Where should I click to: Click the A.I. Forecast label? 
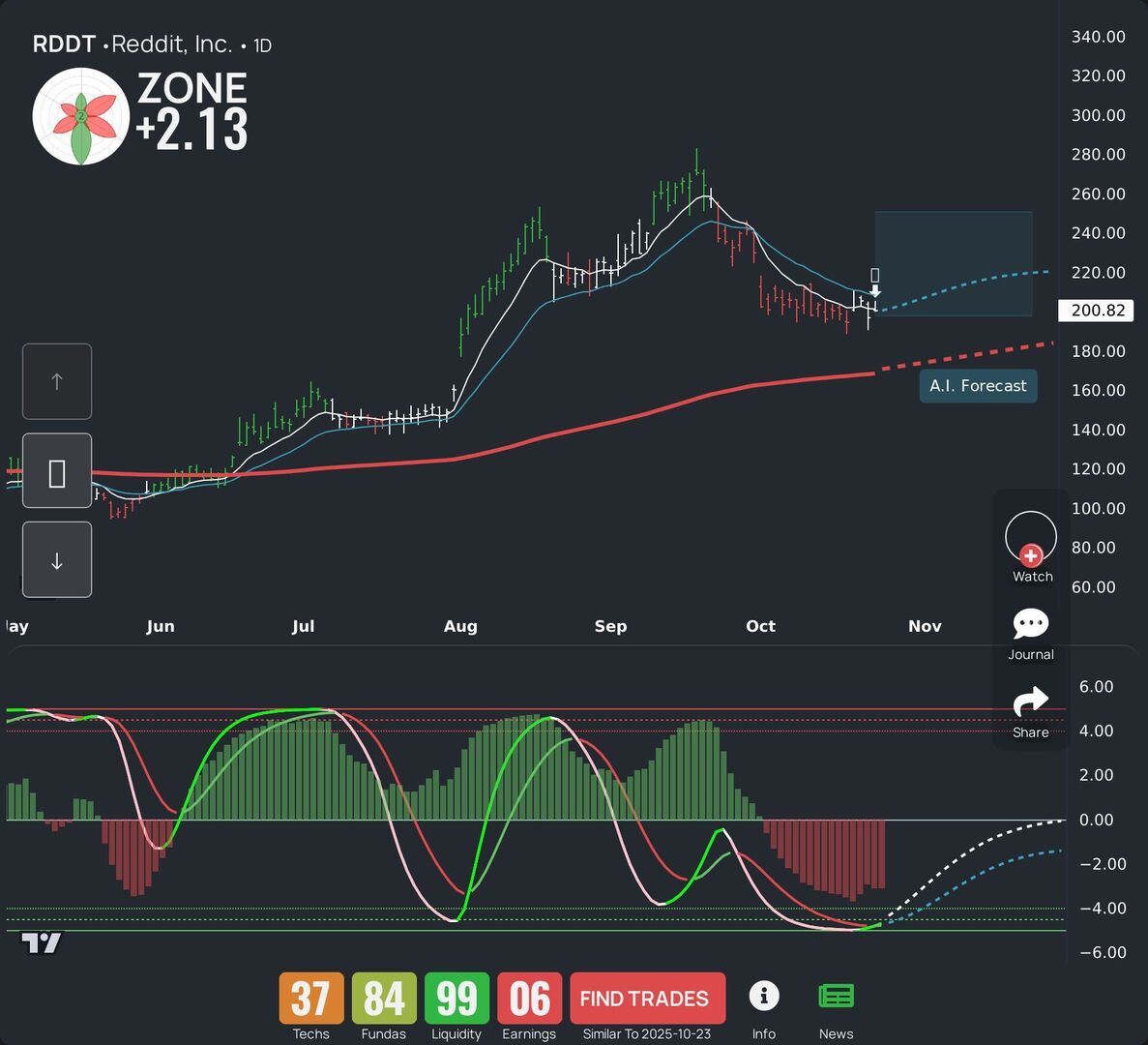(978, 386)
